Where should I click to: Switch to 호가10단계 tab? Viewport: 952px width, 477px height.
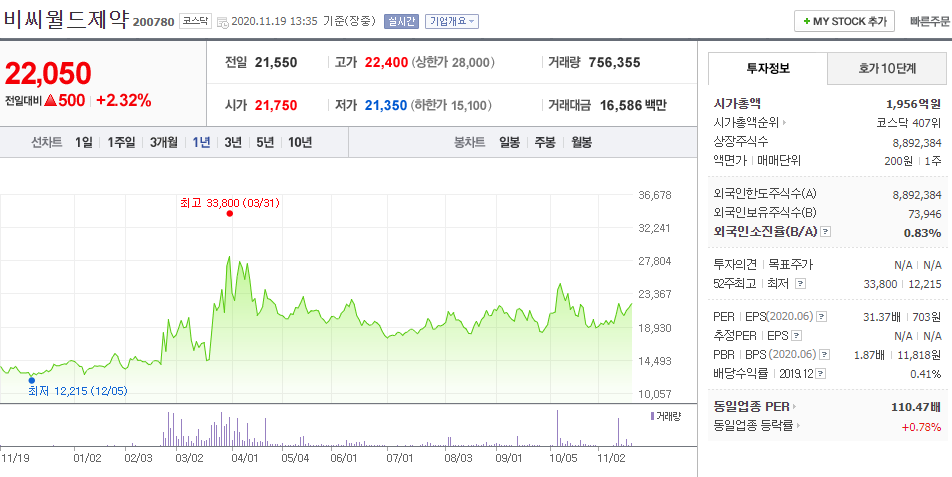887,69
